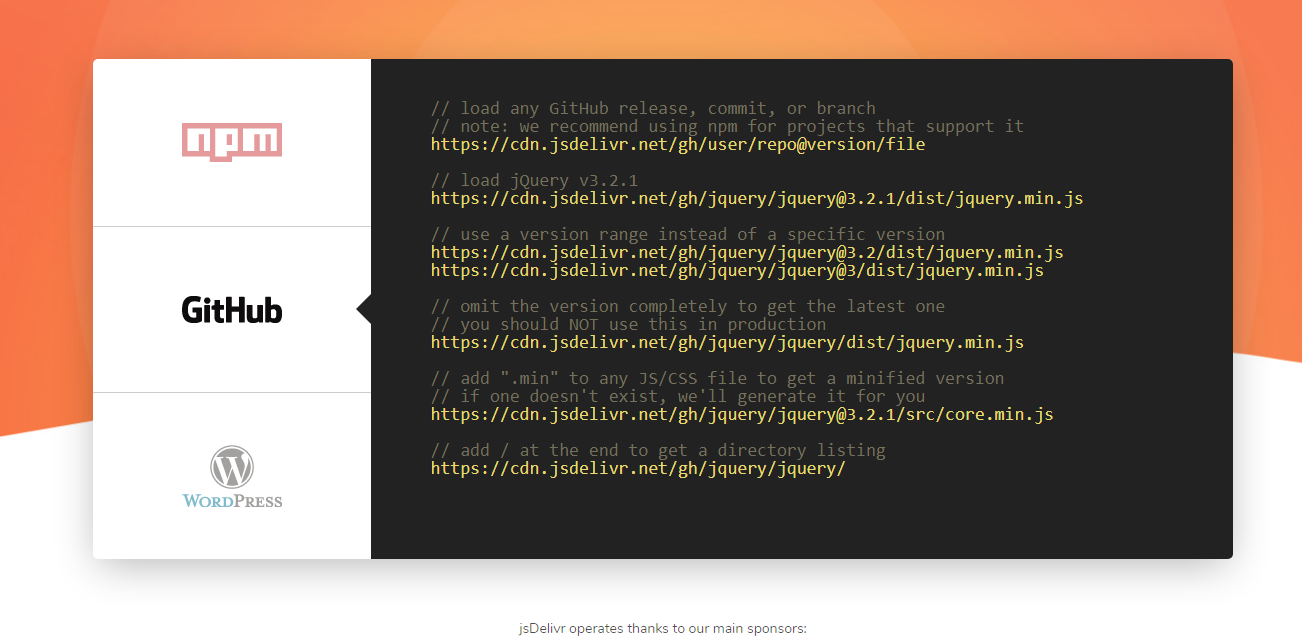Click the gh/user/repo@version/file URL
Screen dimensions: 1302x638
[678, 144]
